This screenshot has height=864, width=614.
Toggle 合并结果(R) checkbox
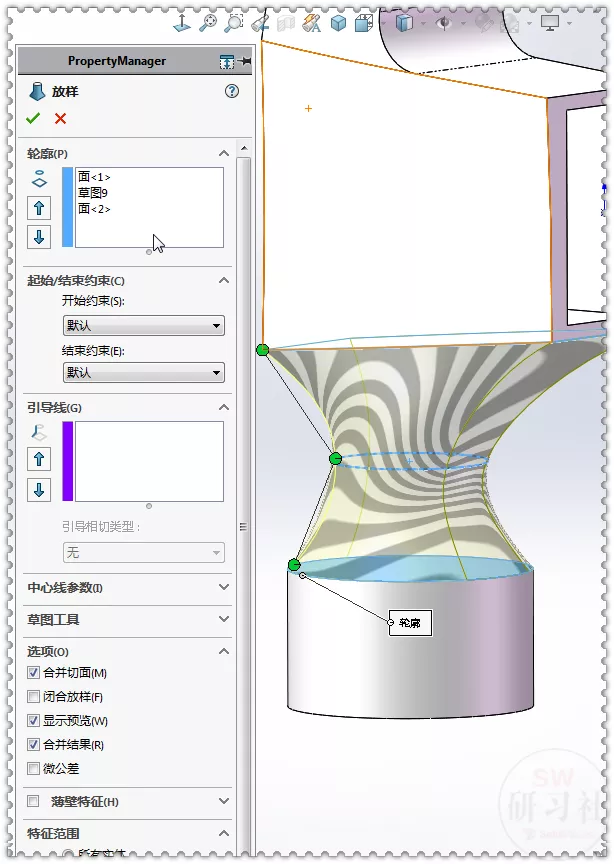(x=34, y=744)
